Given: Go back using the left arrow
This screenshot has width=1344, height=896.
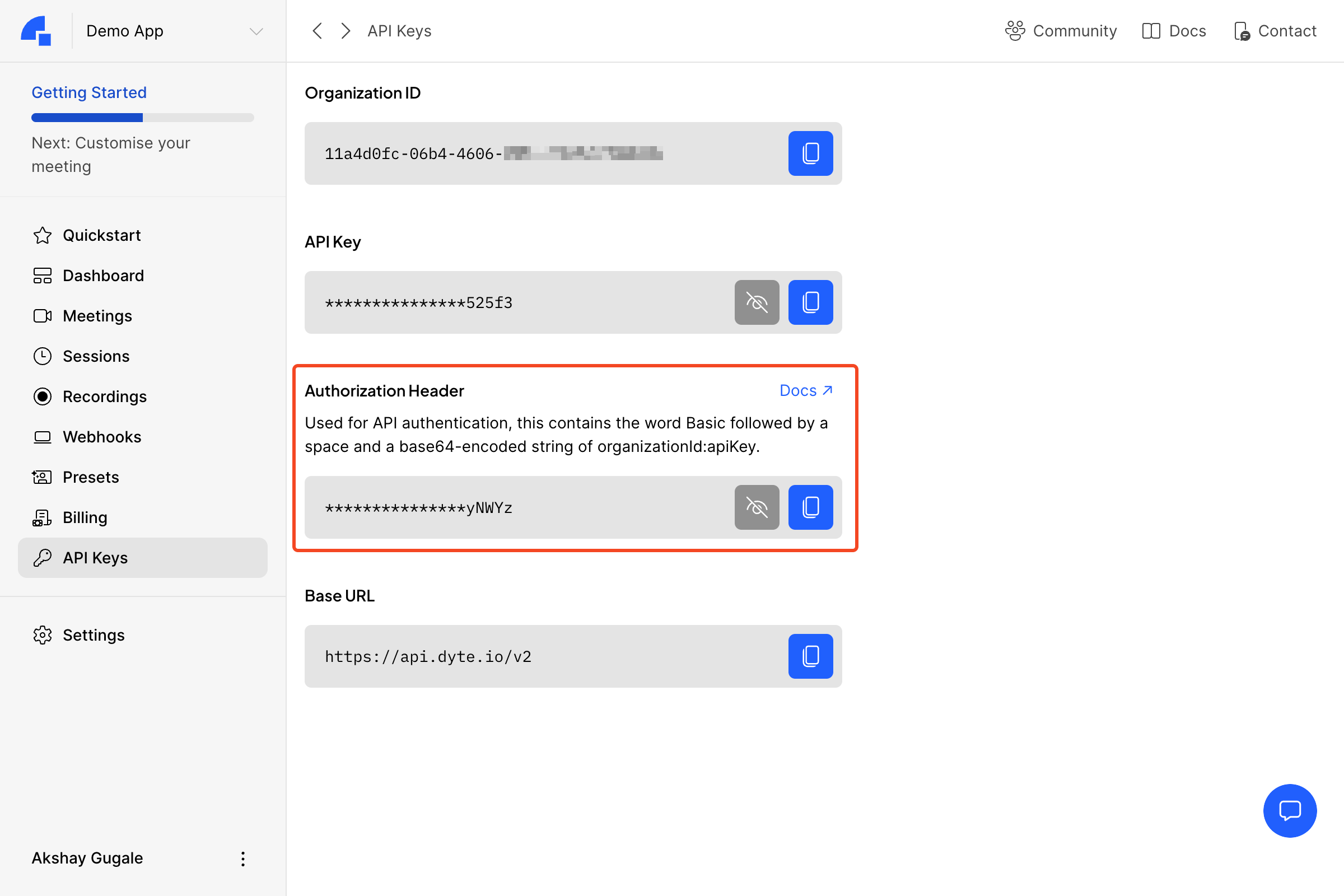Looking at the screenshot, I should 318,31.
